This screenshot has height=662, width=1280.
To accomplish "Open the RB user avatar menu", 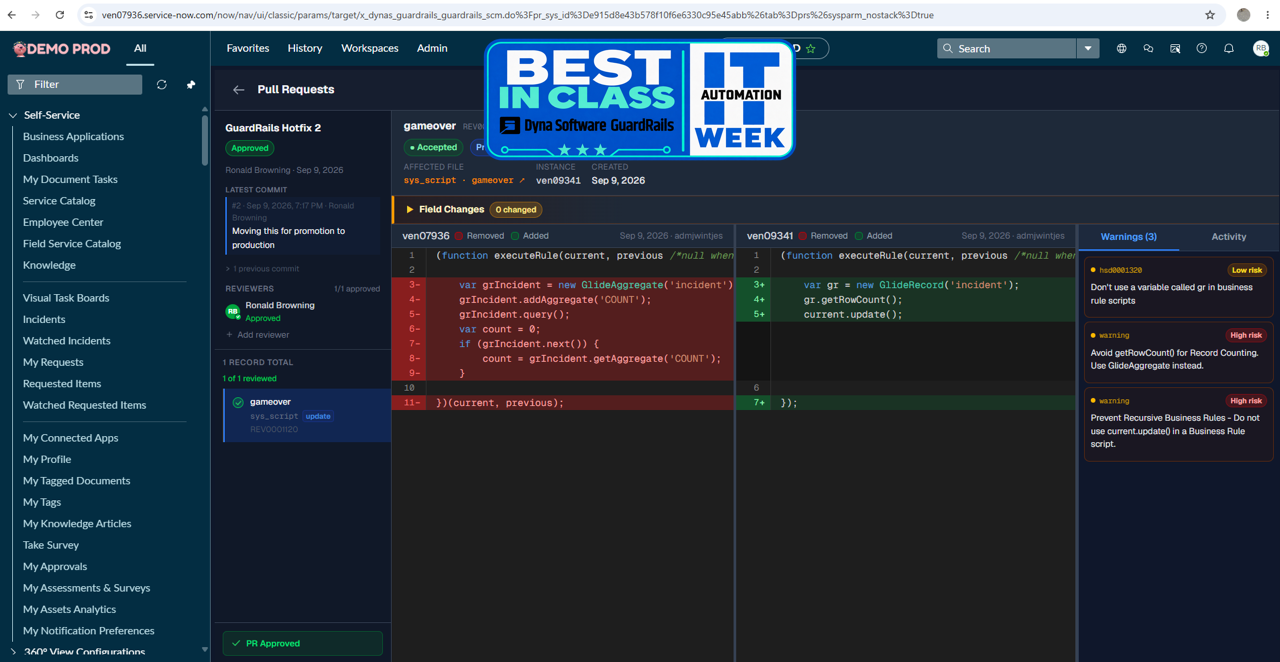I will pos(1261,48).
